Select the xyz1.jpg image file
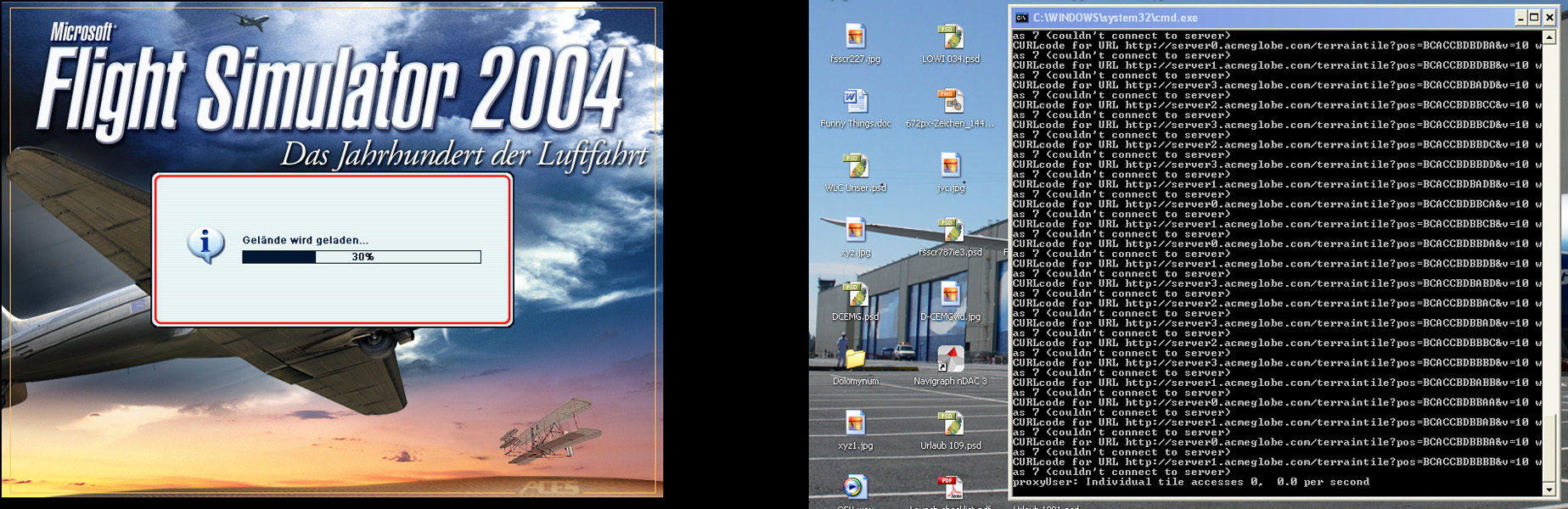The height and width of the screenshot is (509, 1568). pos(855,425)
